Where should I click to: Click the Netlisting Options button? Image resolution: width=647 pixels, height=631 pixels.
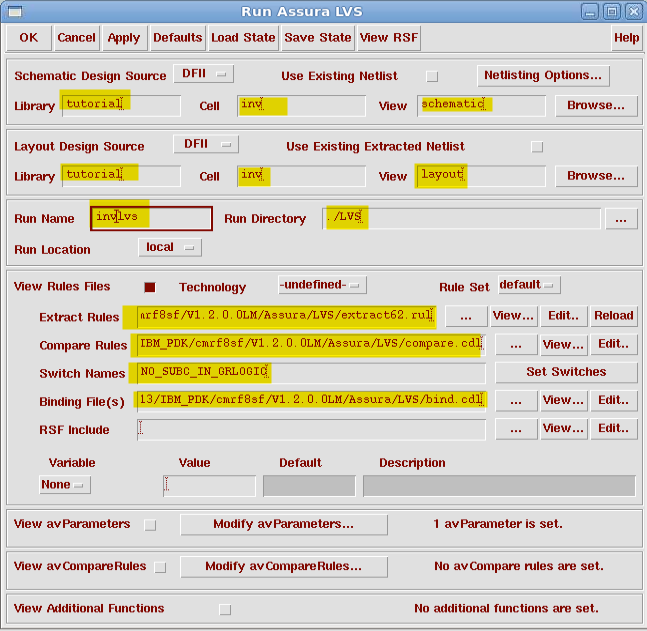(543, 76)
